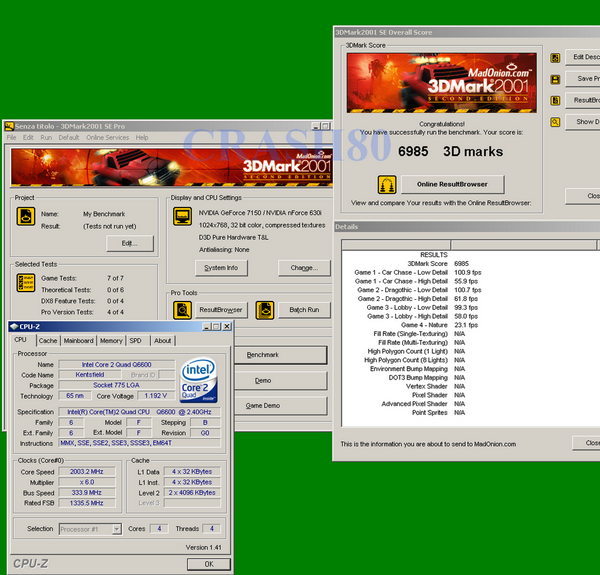This screenshot has height=575, width=600.
Task: Click the Show Details button
Action: [x=582, y=122]
